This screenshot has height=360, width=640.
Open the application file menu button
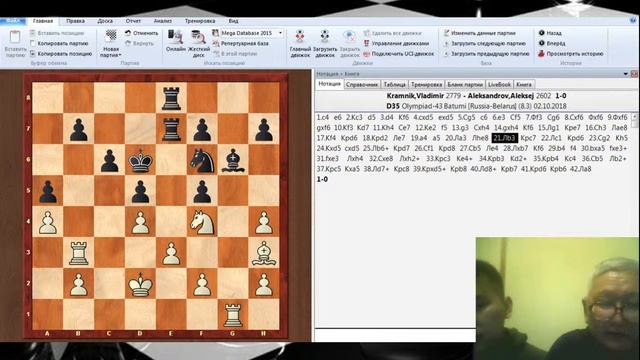pos(13,20)
